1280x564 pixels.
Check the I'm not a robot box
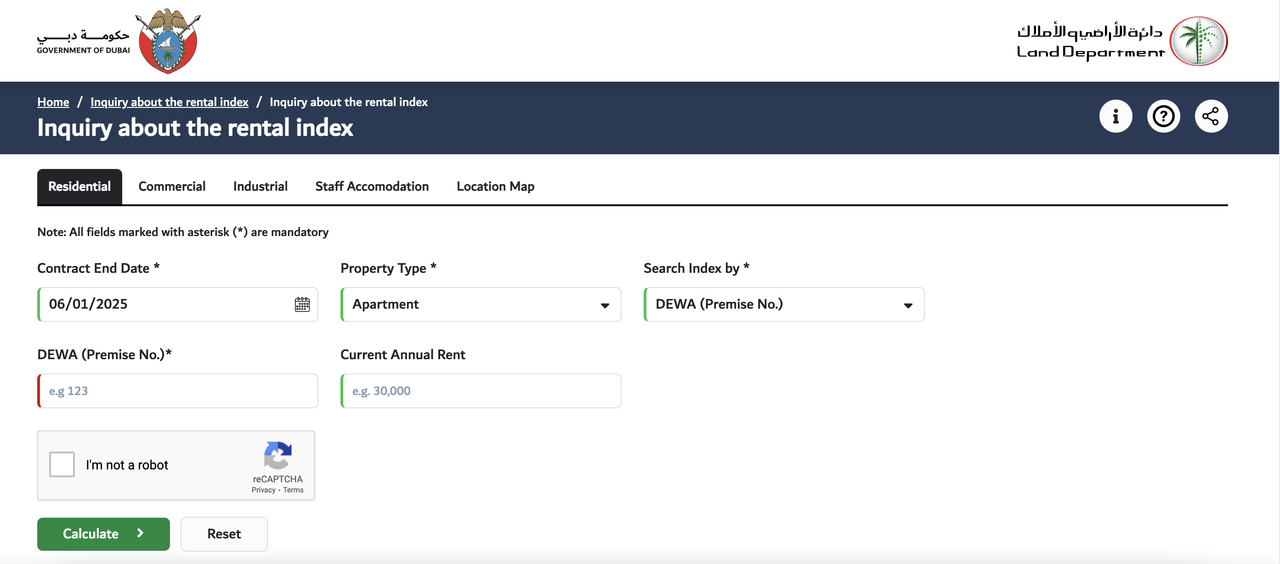62,465
